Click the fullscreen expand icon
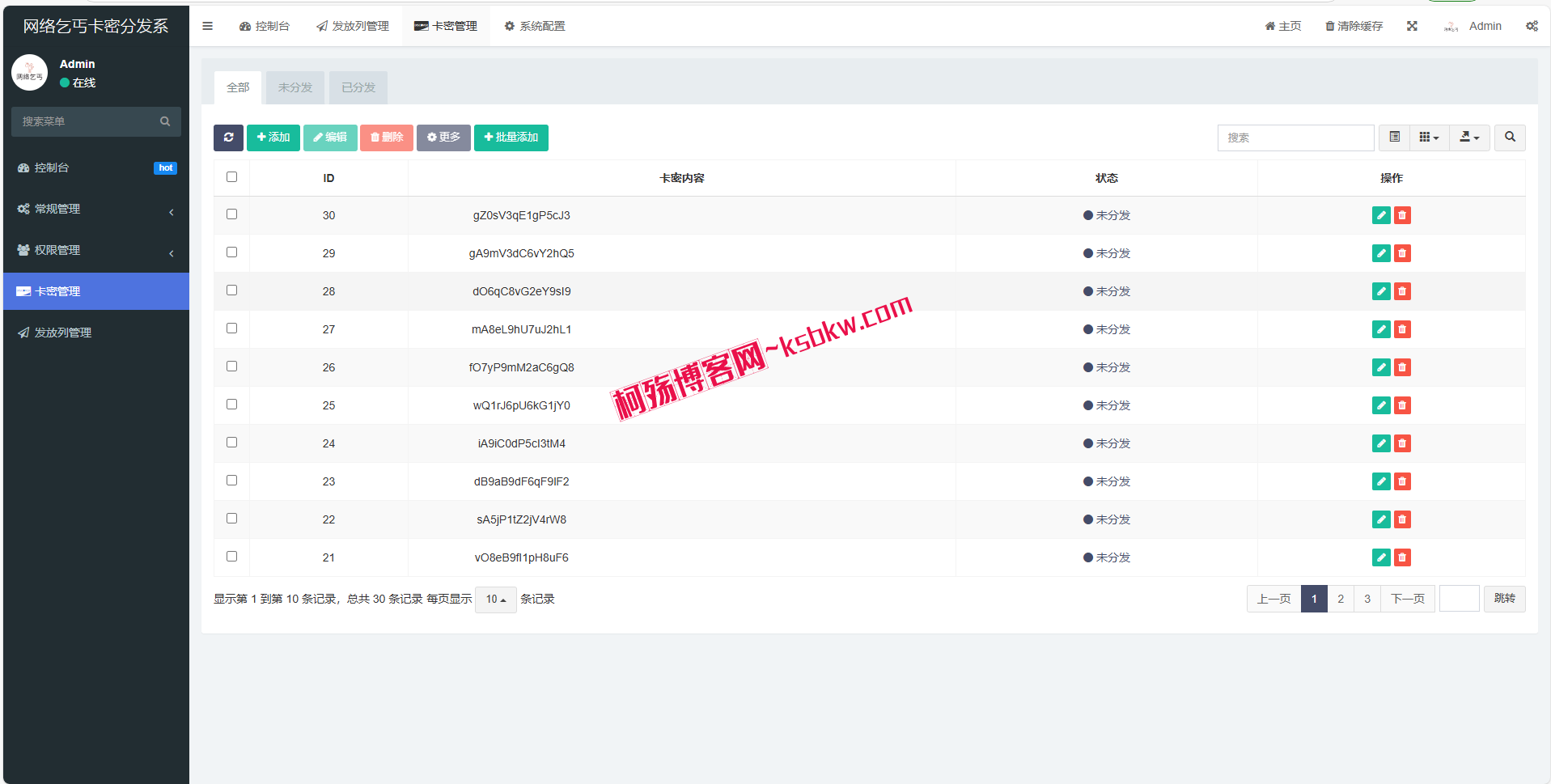The width and height of the screenshot is (1551, 784). click(1412, 26)
